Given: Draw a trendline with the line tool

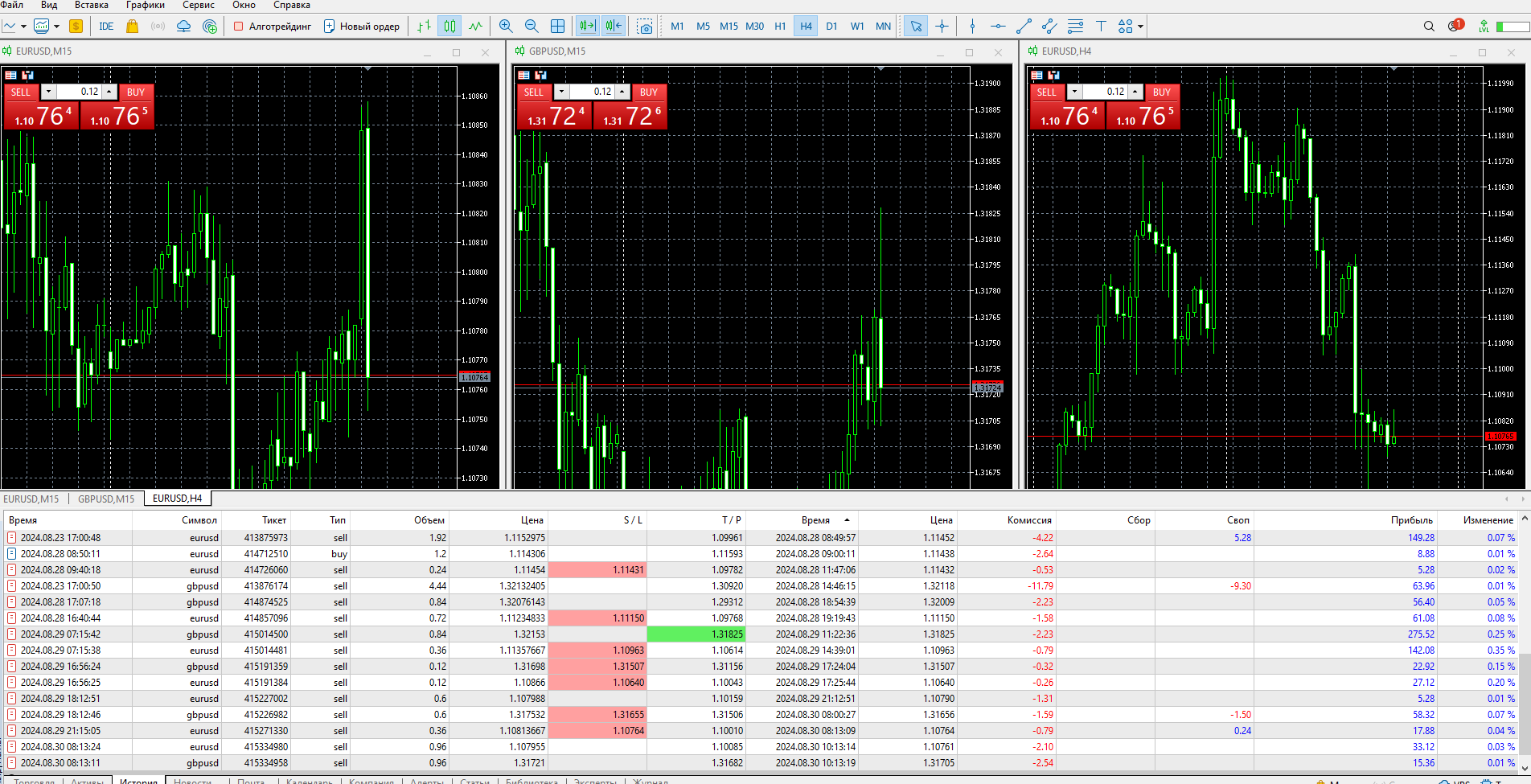Looking at the screenshot, I should [1024, 27].
